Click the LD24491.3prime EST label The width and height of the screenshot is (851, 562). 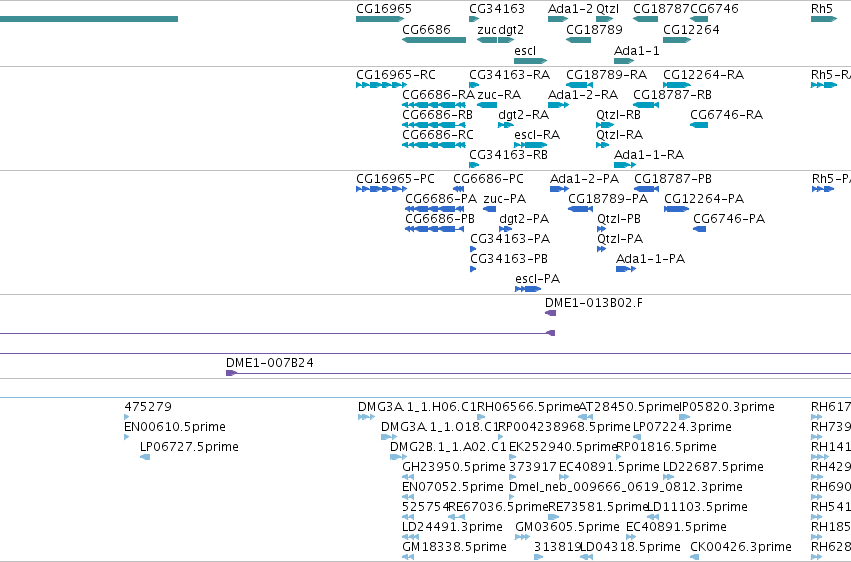pos(452,527)
